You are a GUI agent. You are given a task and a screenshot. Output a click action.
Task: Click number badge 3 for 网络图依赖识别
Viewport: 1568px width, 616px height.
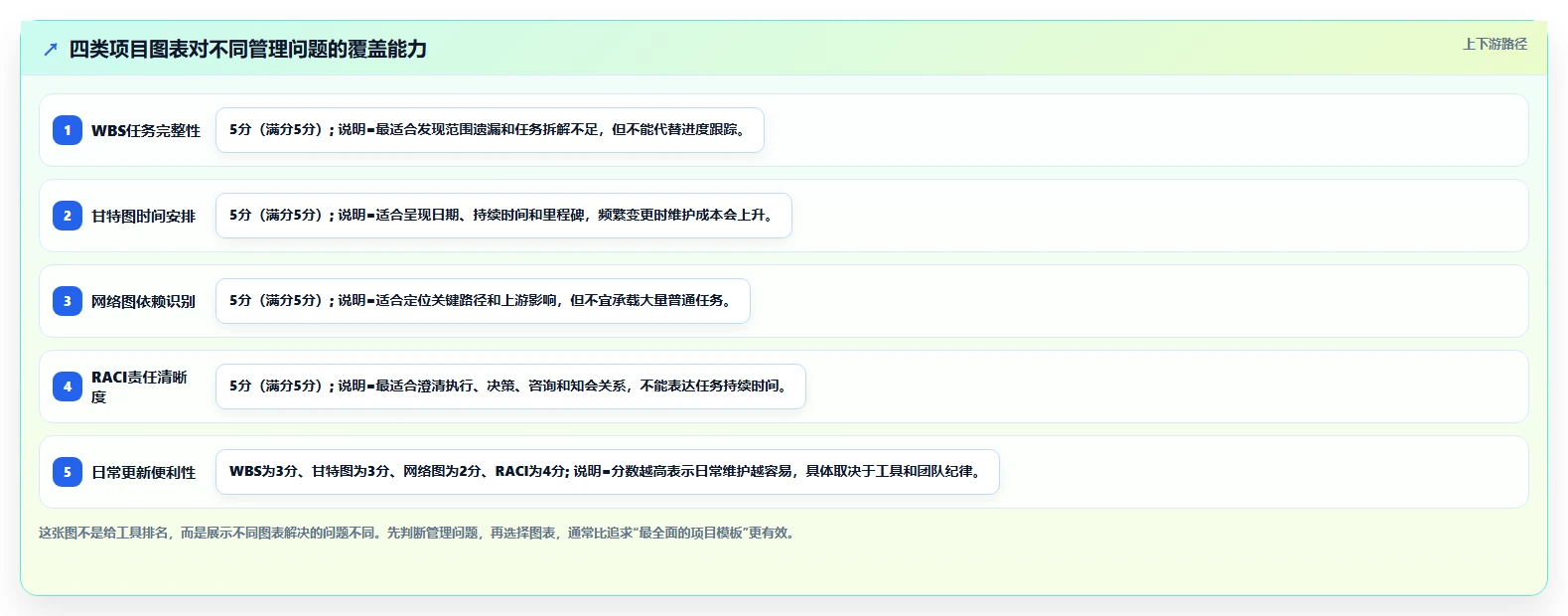click(68, 301)
